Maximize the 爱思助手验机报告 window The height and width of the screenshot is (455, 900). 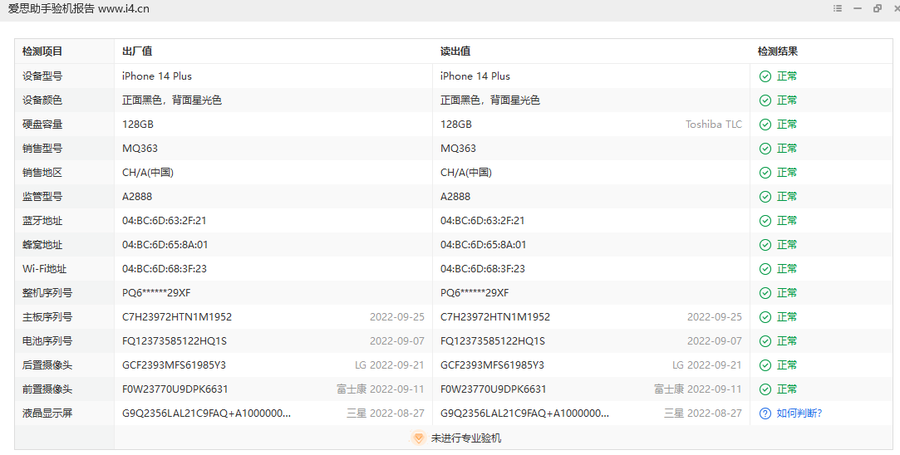point(877,9)
